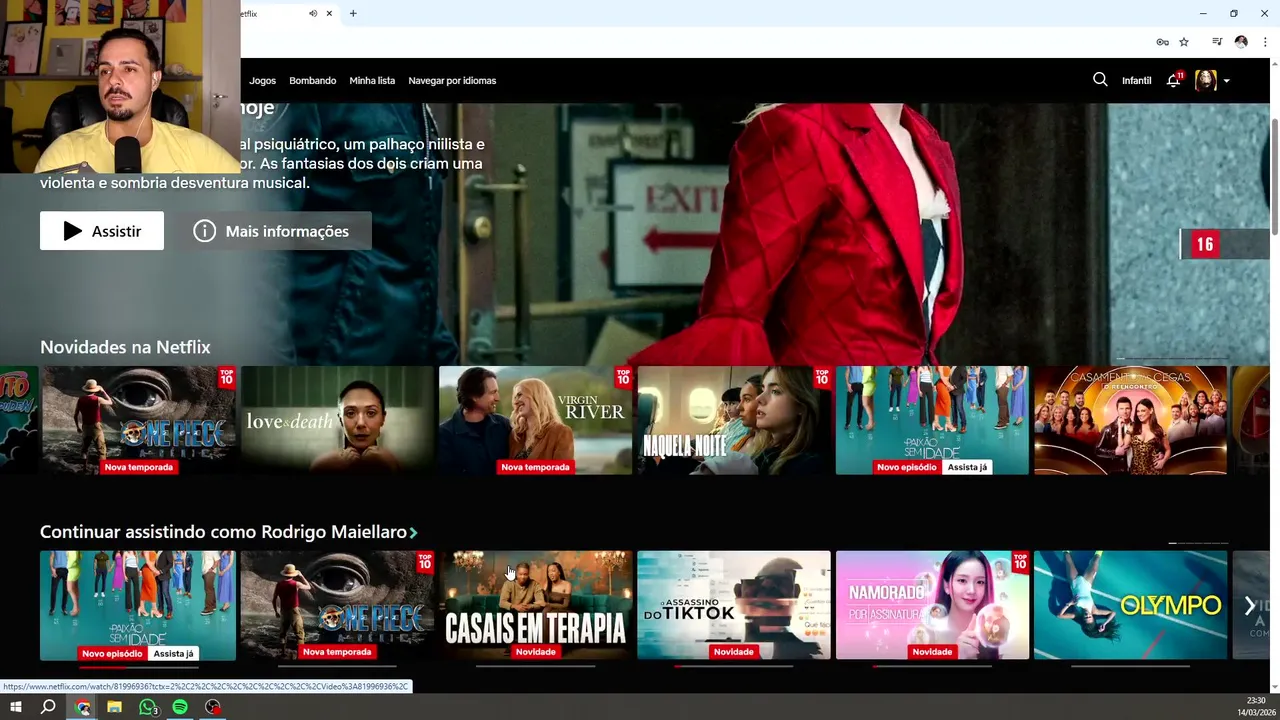Click the age rating 16 badge

1205,244
